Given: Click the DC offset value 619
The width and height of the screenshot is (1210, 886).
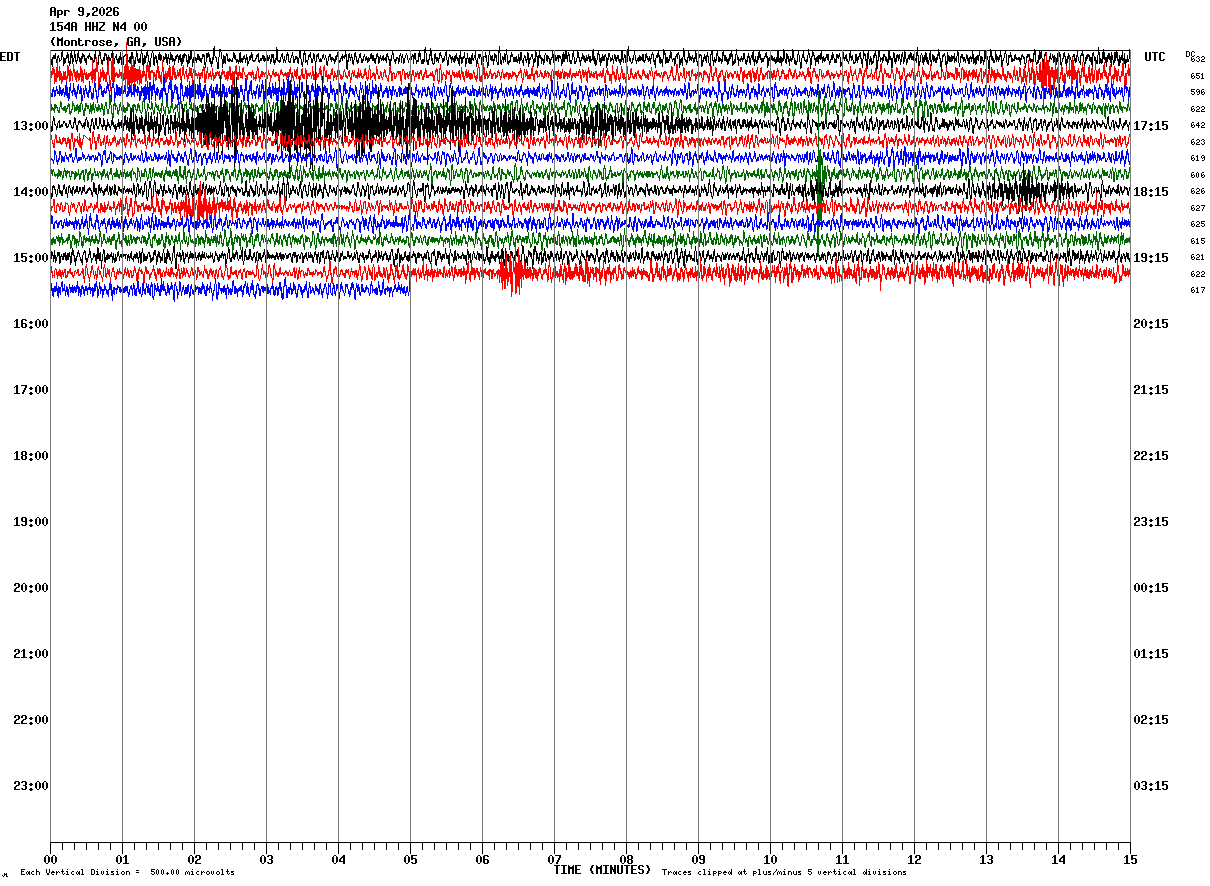Looking at the screenshot, I should point(1198,159).
